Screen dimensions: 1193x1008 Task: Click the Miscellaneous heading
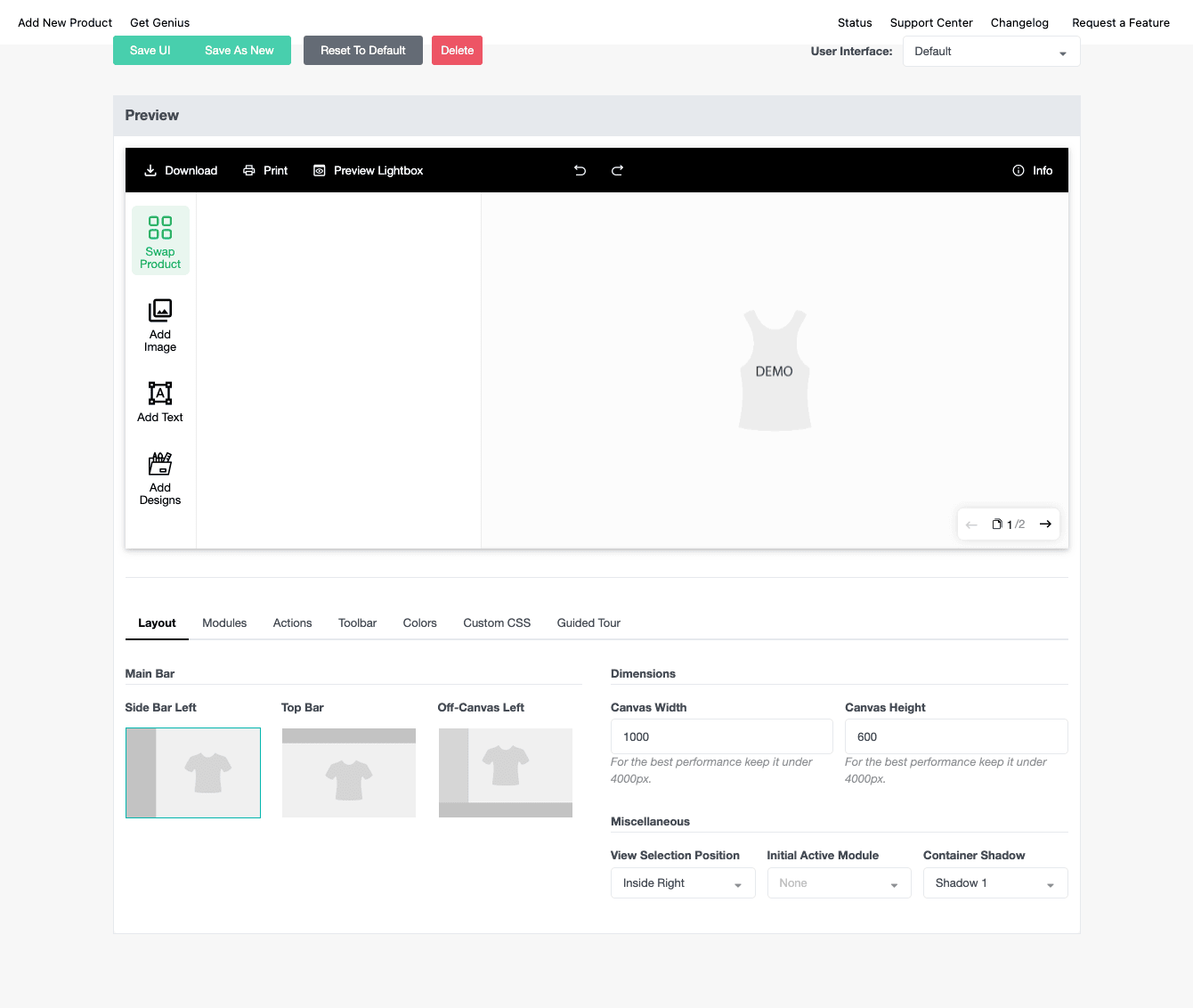(x=650, y=822)
